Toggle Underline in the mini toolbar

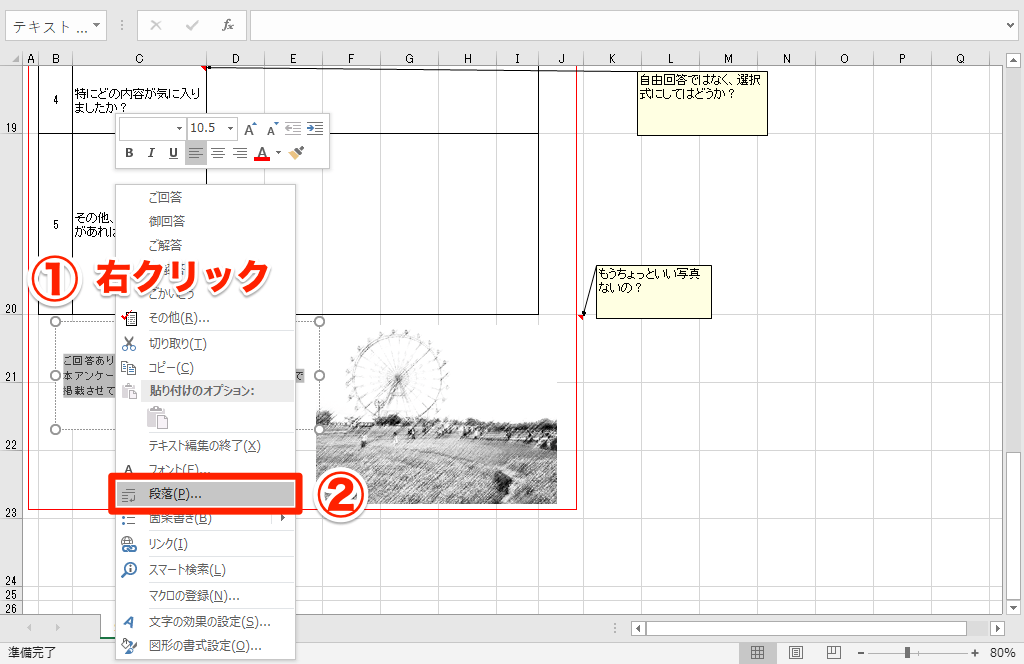tap(173, 153)
